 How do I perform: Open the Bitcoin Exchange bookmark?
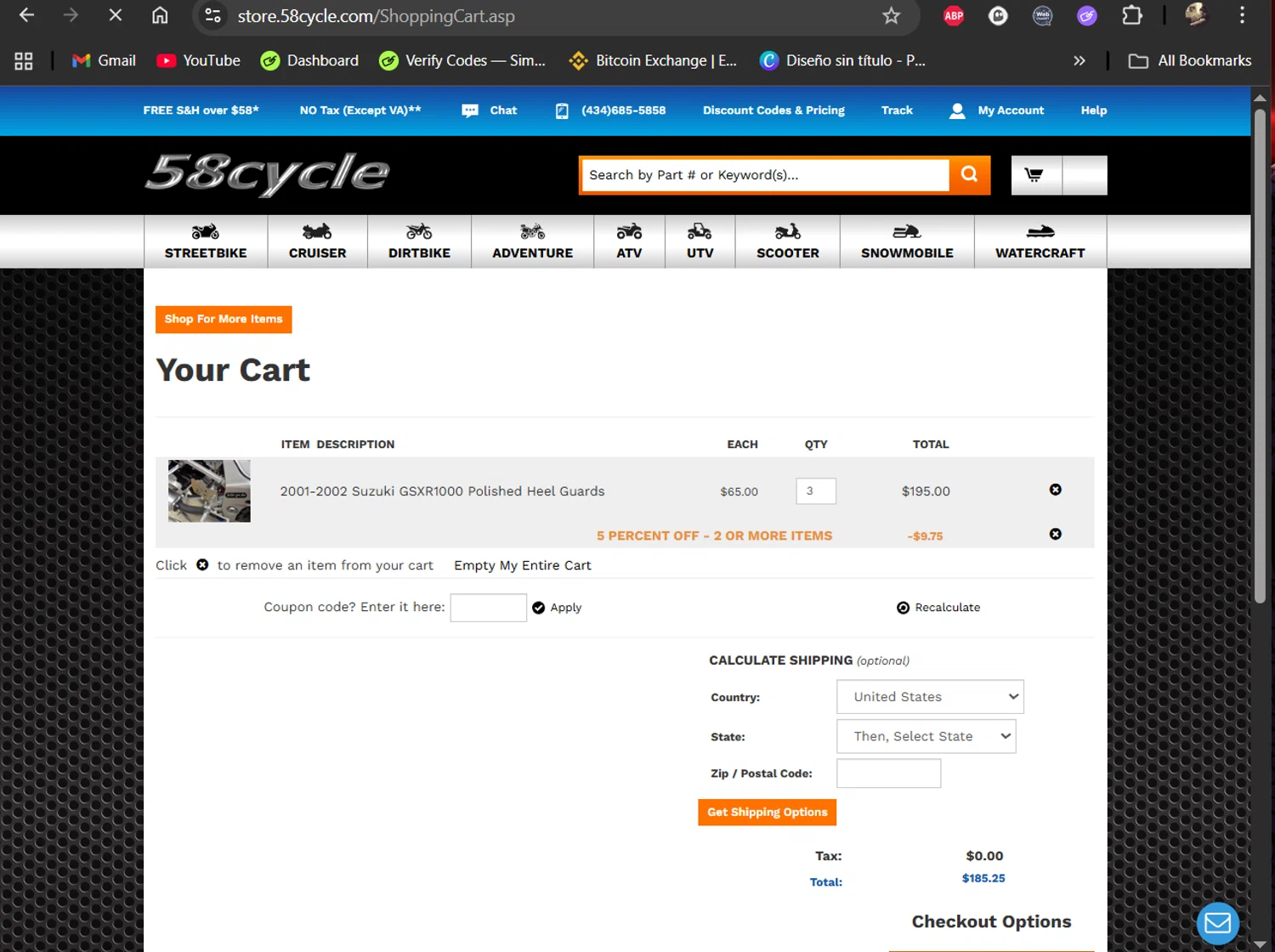pos(653,60)
